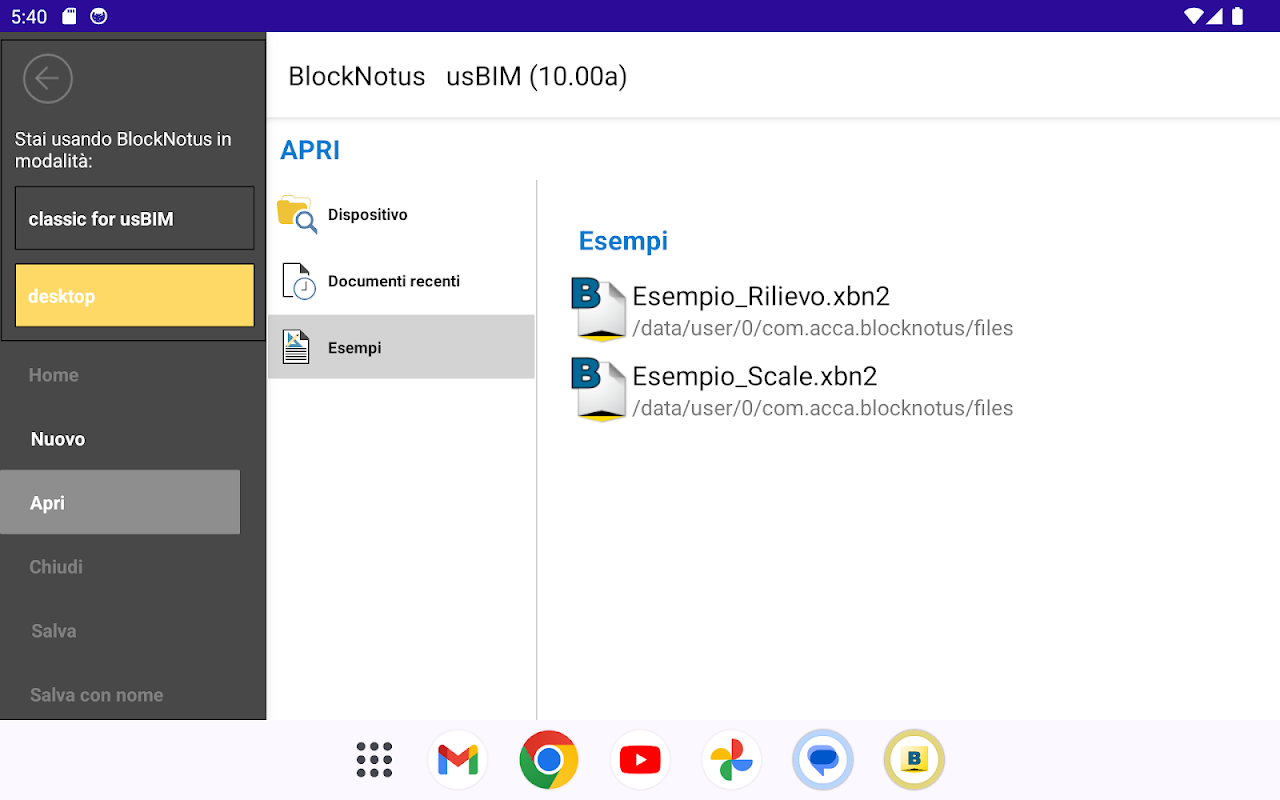Open Google Photos from the taskbar

point(732,760)
